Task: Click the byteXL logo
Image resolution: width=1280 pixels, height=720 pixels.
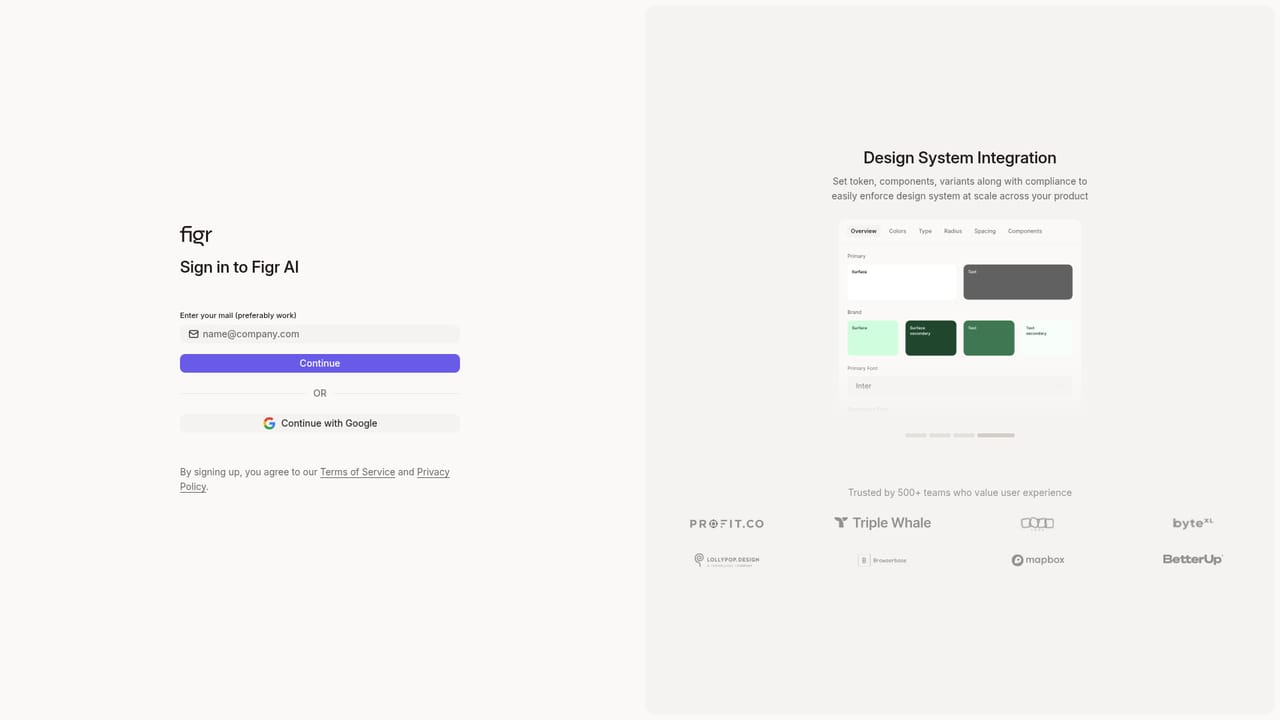Action: point(1193,523)
